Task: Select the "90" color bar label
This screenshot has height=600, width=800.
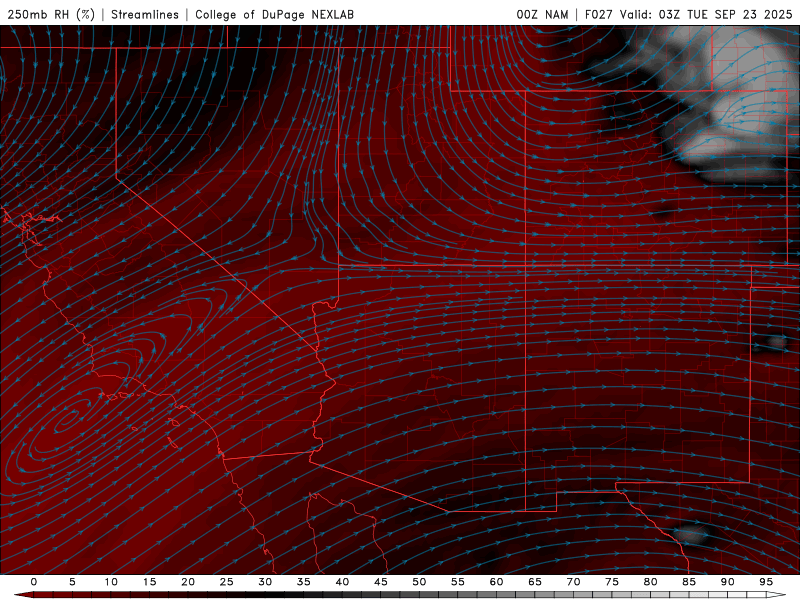Action: coord(727,582)
